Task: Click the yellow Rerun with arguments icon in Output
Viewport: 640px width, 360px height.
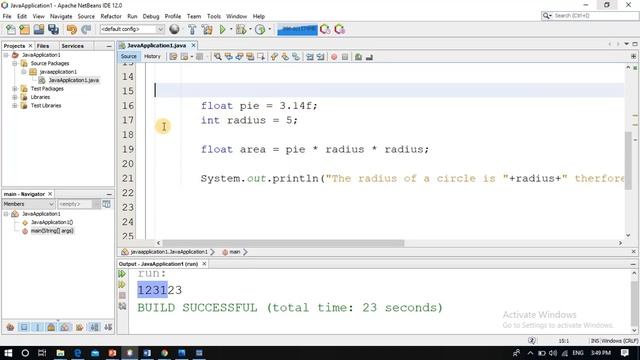Action: [122, 284]
